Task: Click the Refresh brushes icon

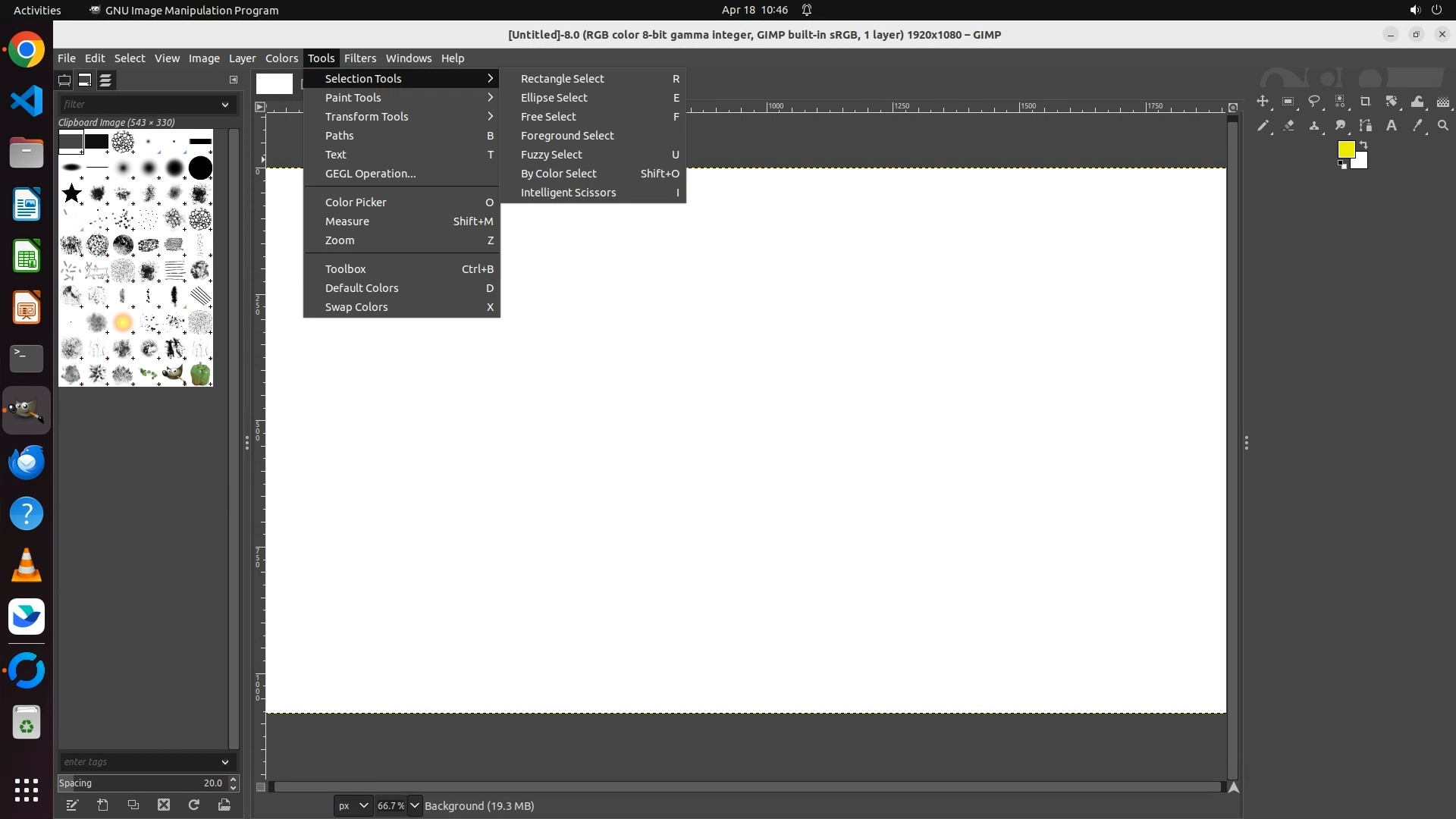Action: [194, 805]
